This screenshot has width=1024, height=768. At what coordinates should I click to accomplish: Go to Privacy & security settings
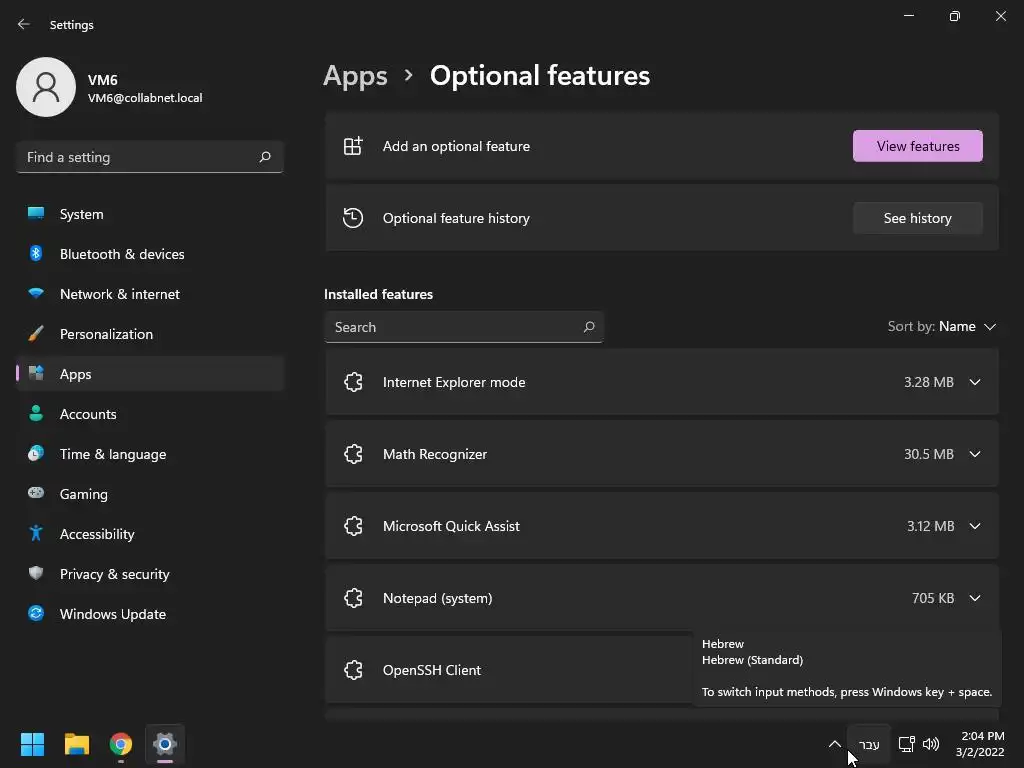pos(114,574)
